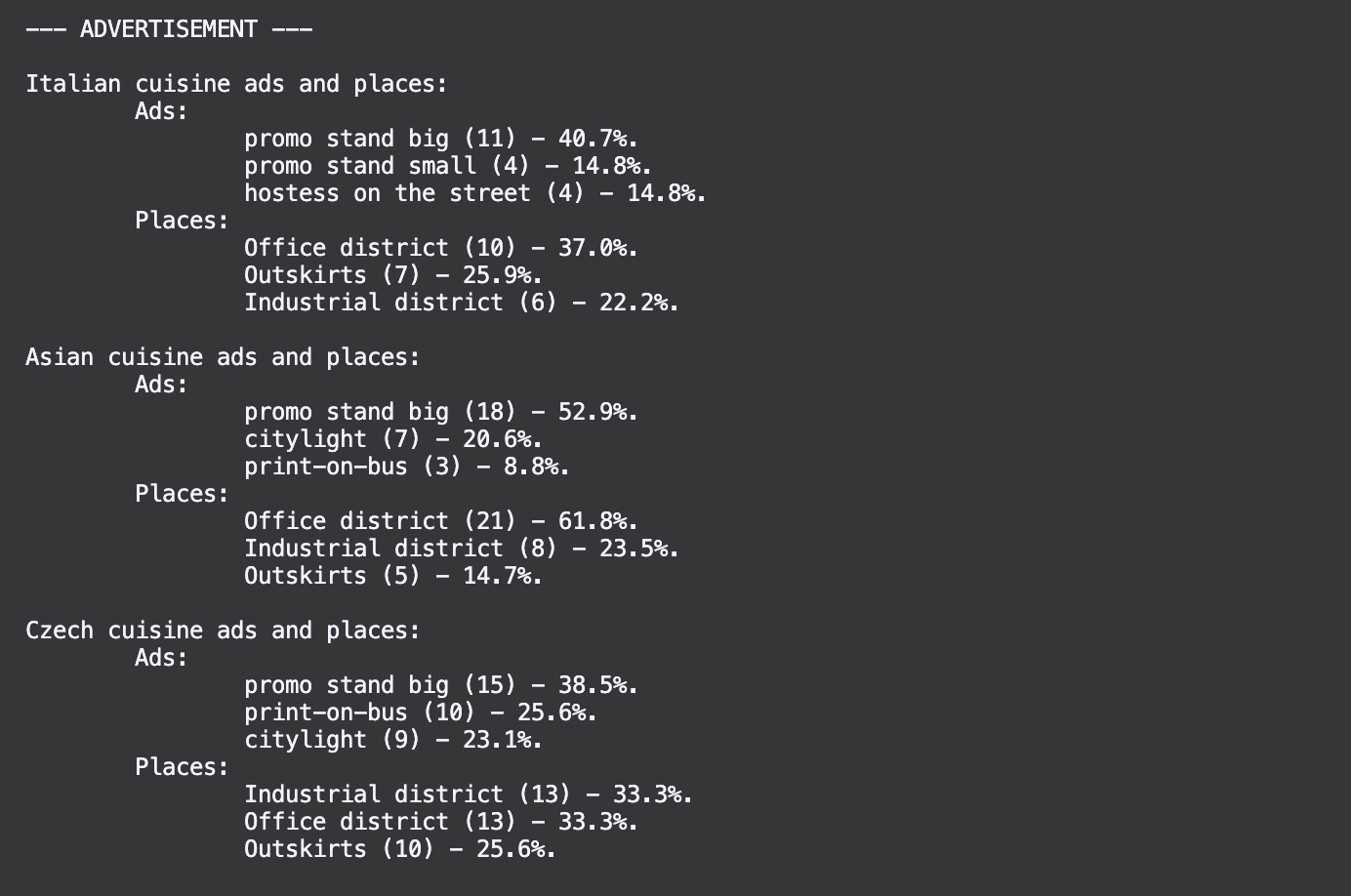This screenshot has width=1351, height=896.
Task: Click the ADVERTISEMENT header line
Action: (169, 29)
